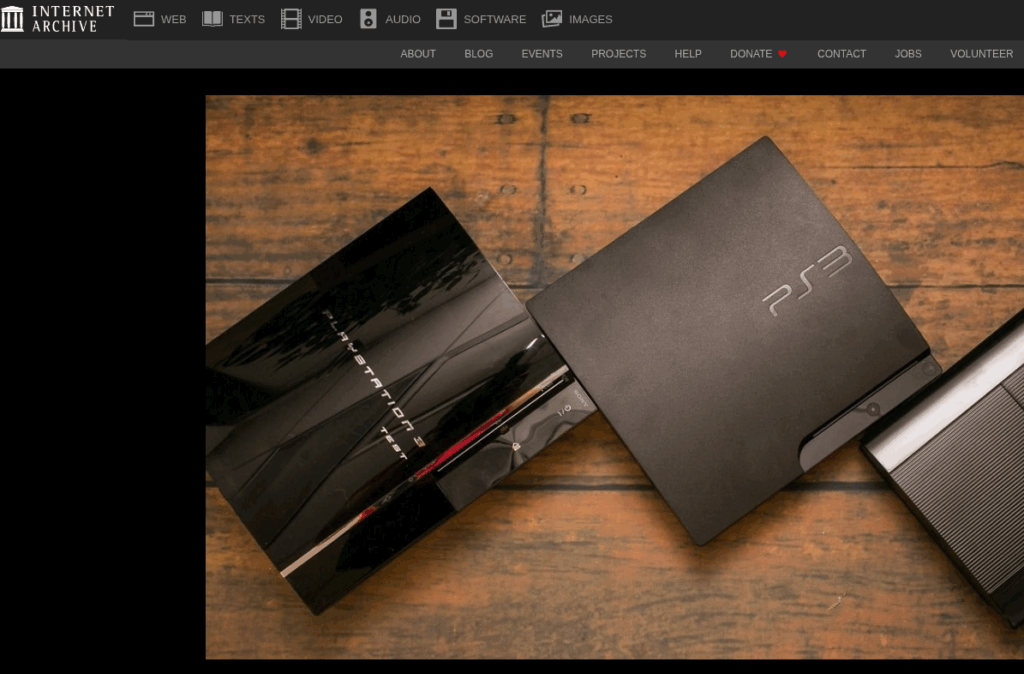
Task: Click the red heart next to Donate
Action: 783,54
